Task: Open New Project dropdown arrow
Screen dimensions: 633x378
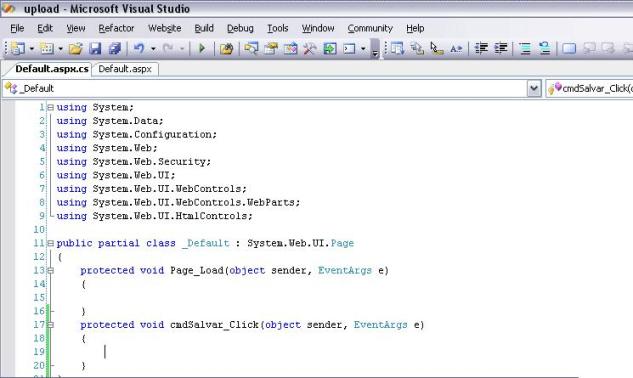Action: click(31, 49)
